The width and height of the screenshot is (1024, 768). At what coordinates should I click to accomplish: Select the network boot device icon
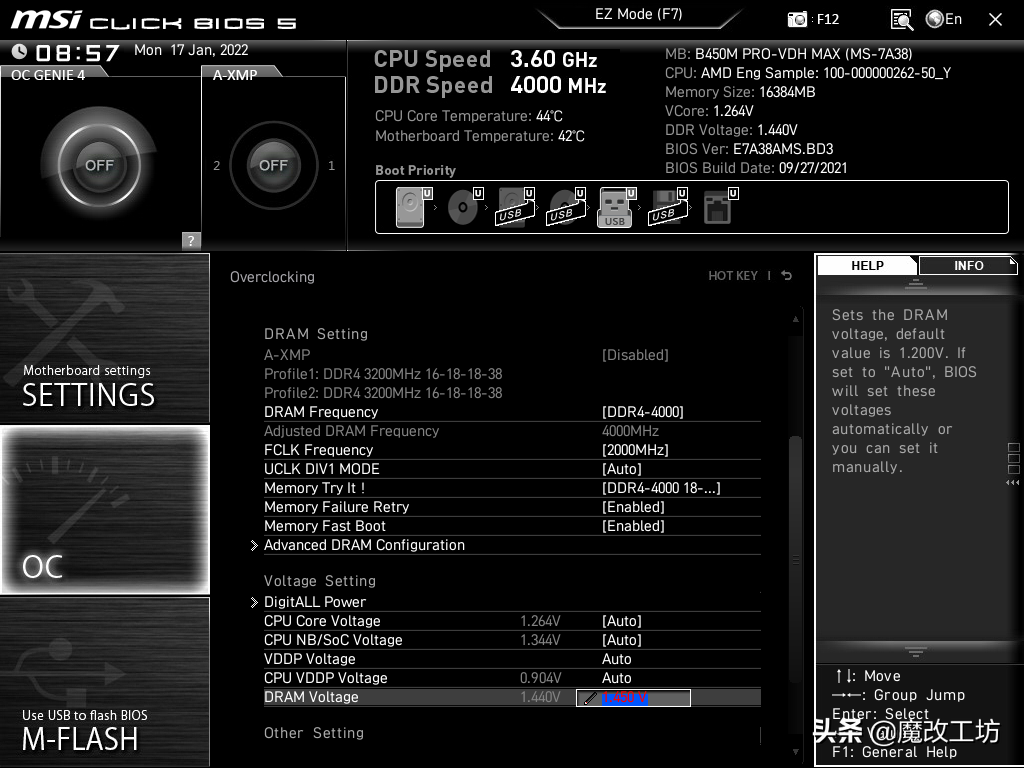click(x=721, y=207)
